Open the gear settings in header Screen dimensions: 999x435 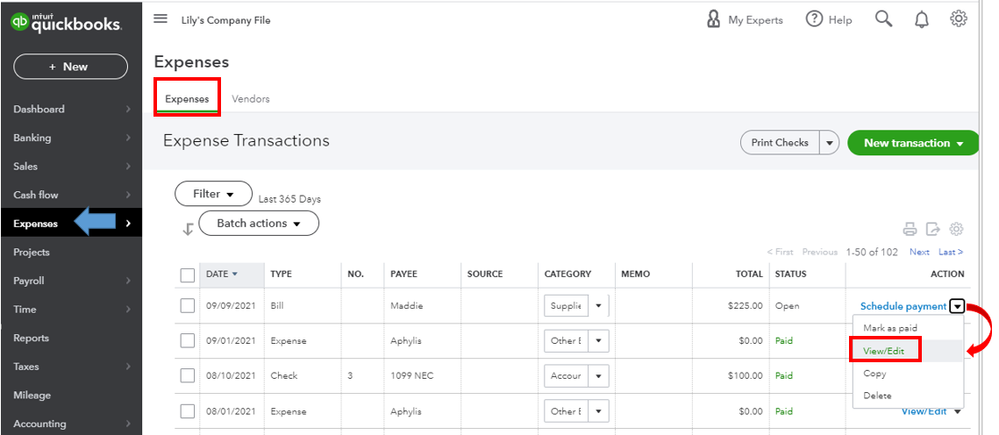tap(958, 19)
